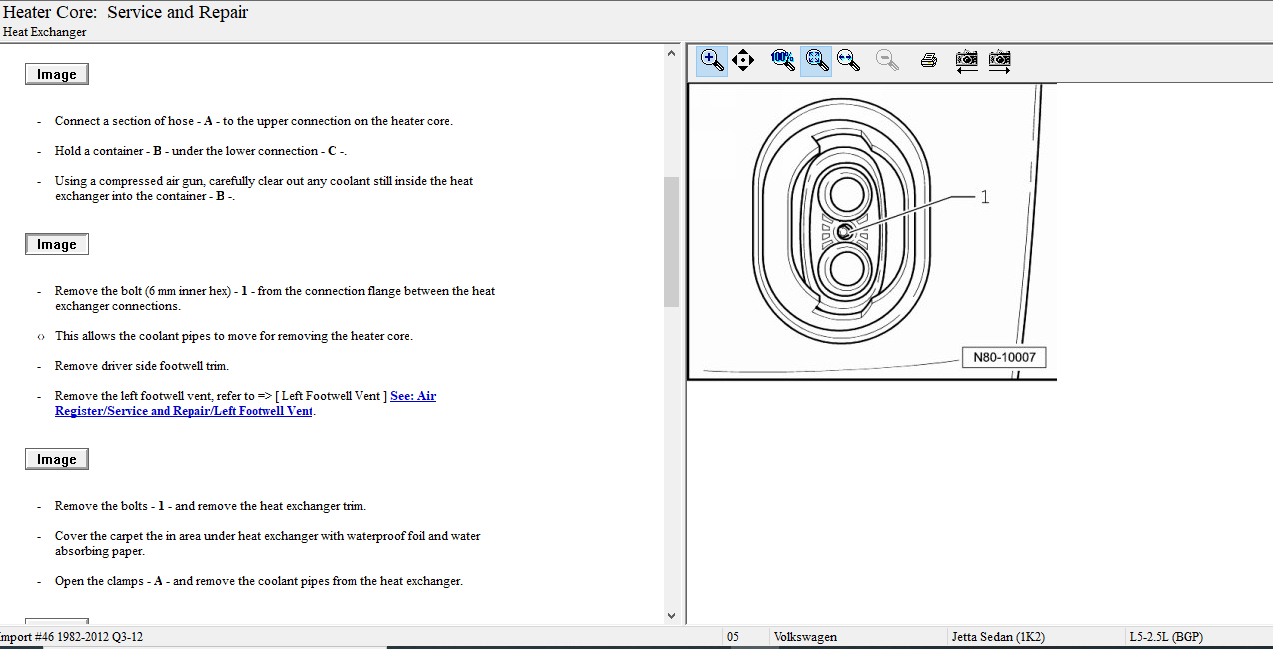Advance to the next image
The height and width of the screenshot is (649, 1273).
coord(999,60)
